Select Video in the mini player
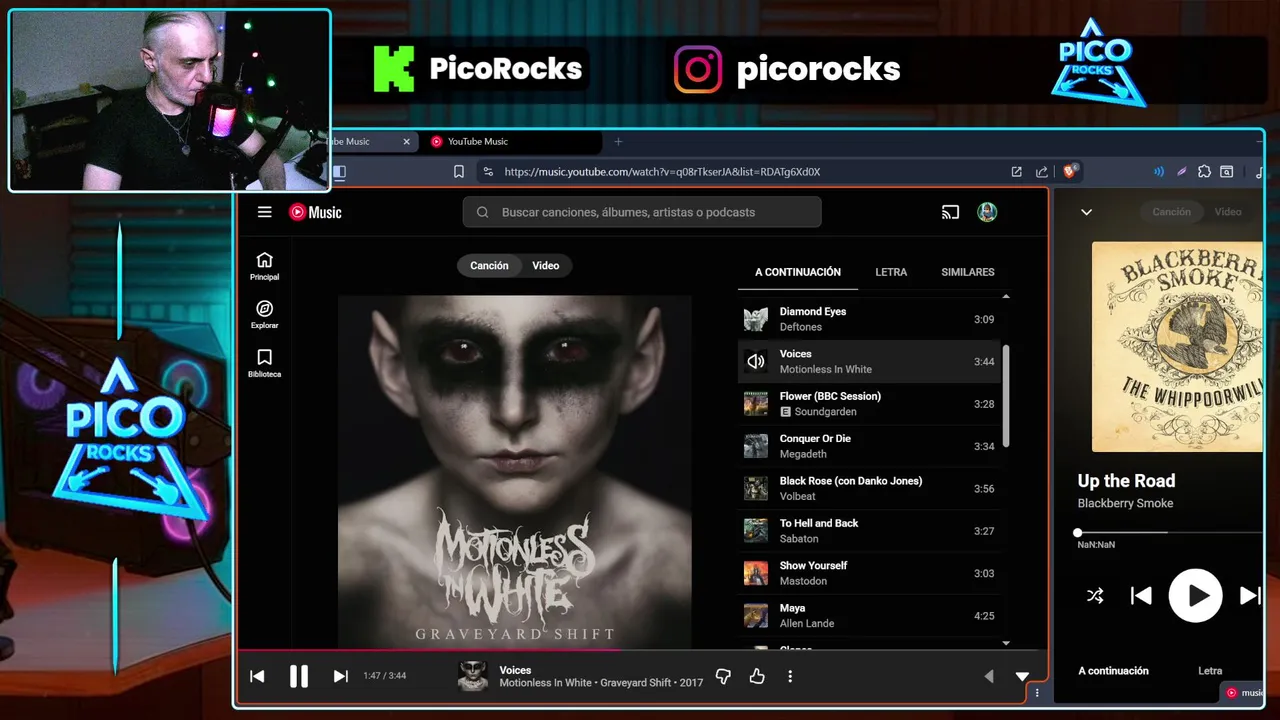The height and width of the screenshot is (720, 1280). click(x=1228, y=212)
